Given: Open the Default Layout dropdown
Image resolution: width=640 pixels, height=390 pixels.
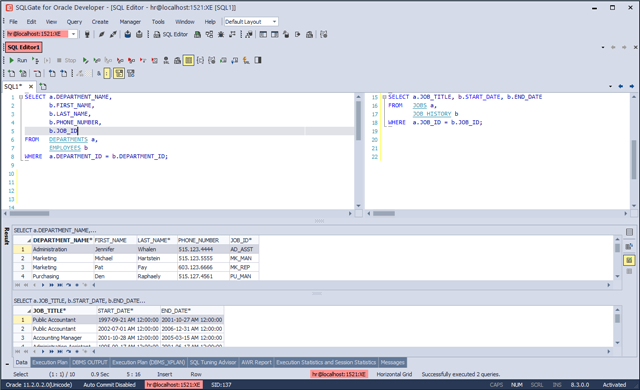Looking at the screenshot, I should pos(274,22).
